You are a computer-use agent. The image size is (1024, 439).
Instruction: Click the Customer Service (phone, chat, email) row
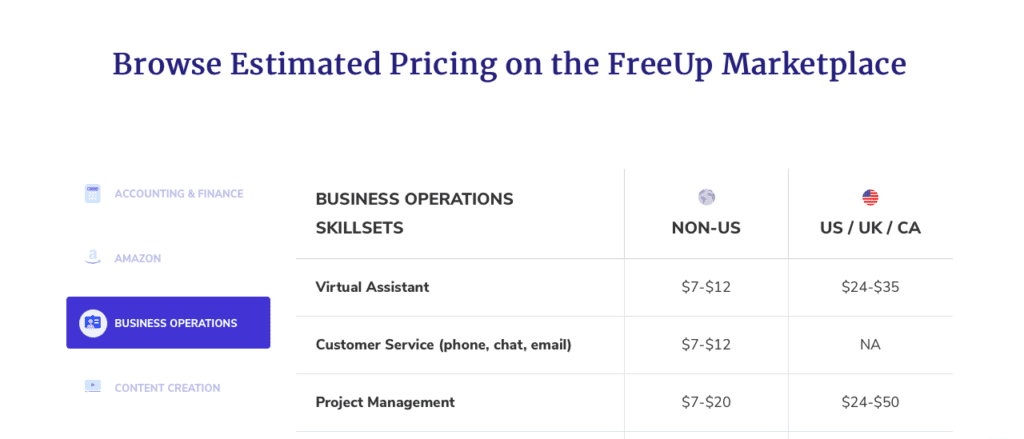pos(624,344)
